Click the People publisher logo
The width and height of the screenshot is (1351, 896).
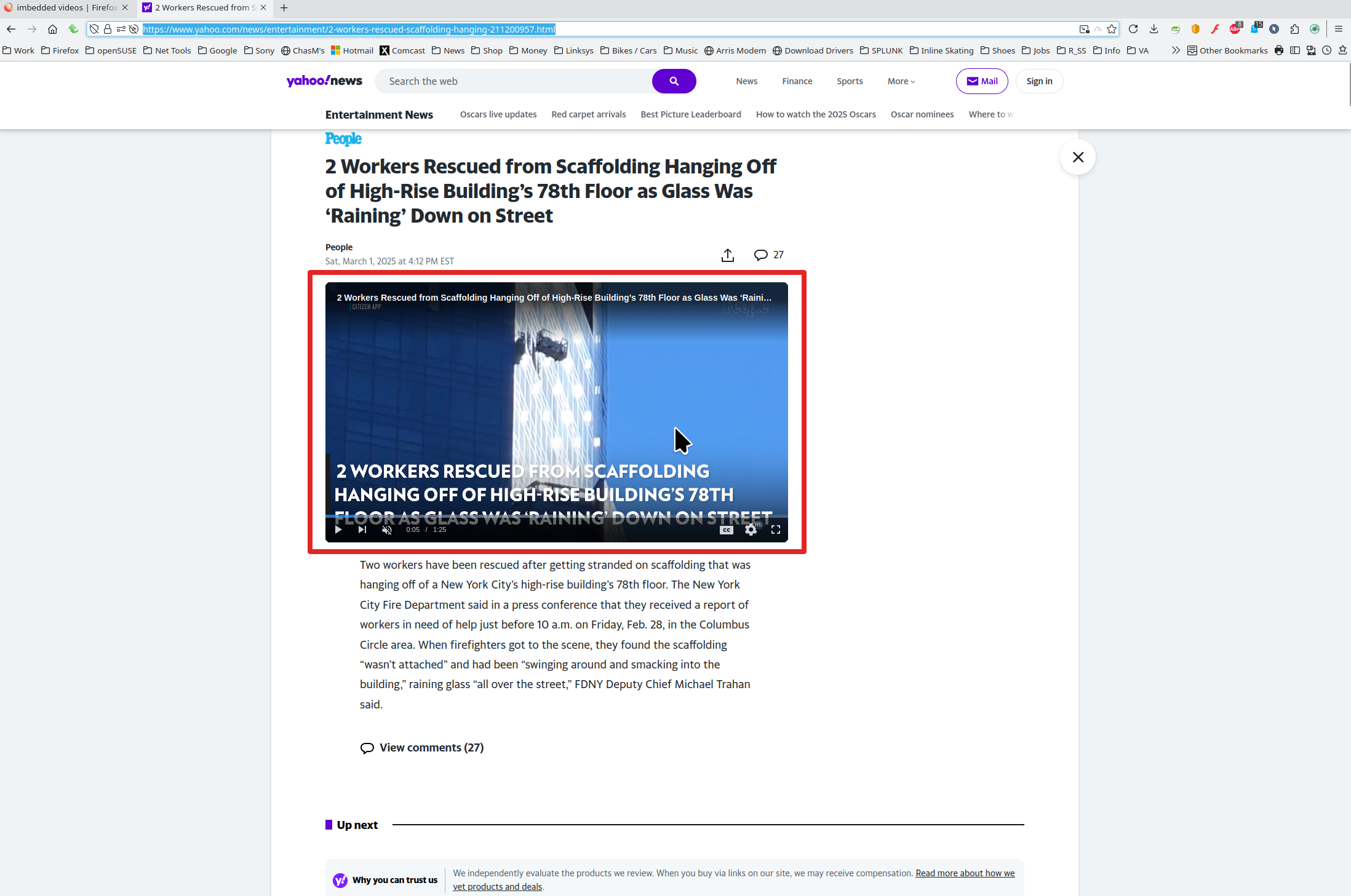(x=343, y=139)
